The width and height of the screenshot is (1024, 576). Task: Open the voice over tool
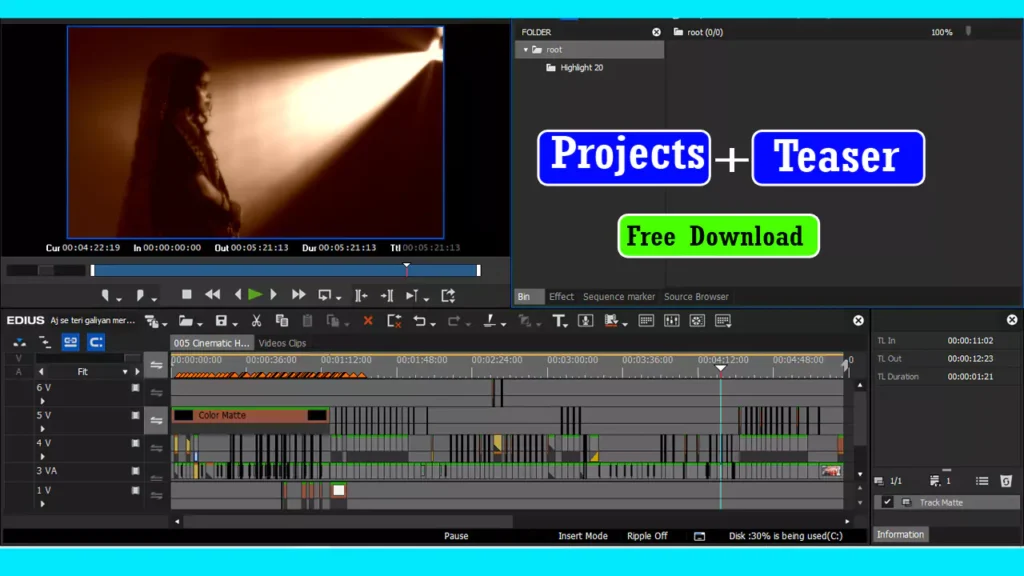click(x=586, y=321)
